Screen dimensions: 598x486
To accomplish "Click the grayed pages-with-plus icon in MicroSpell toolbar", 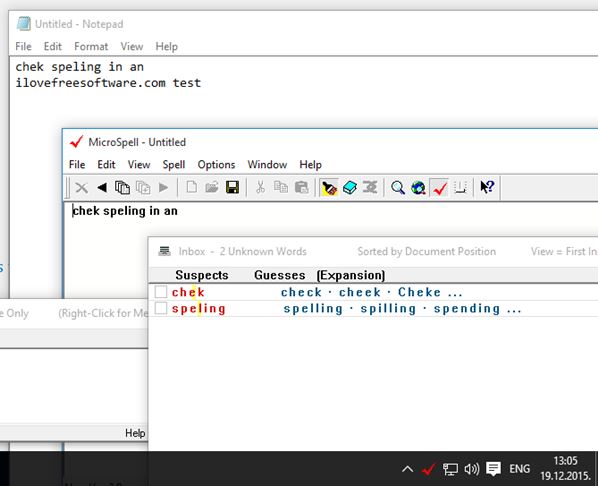I will pos(143,188).
